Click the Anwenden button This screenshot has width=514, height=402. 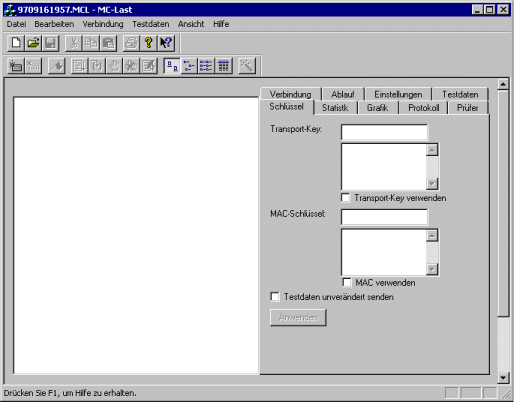(x=298, y=317)
